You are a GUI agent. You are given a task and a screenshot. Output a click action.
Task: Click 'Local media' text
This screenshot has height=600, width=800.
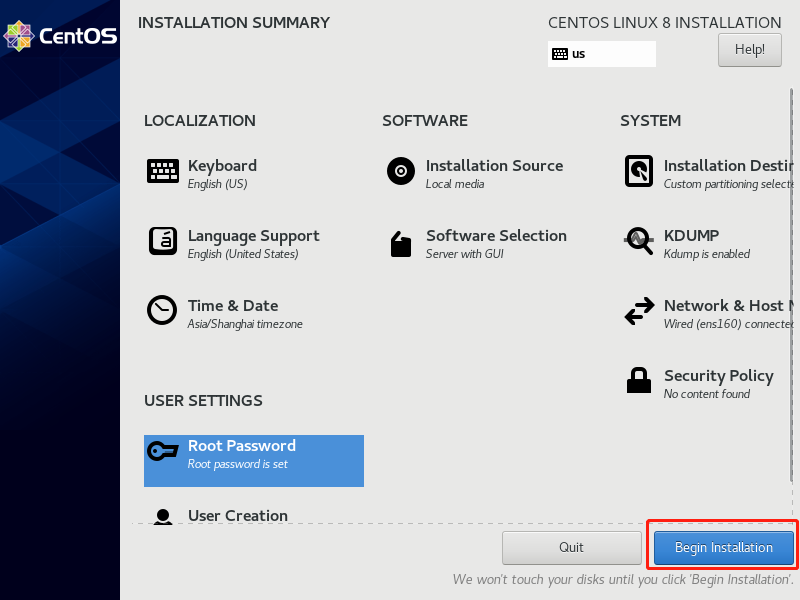click(455, 184)
